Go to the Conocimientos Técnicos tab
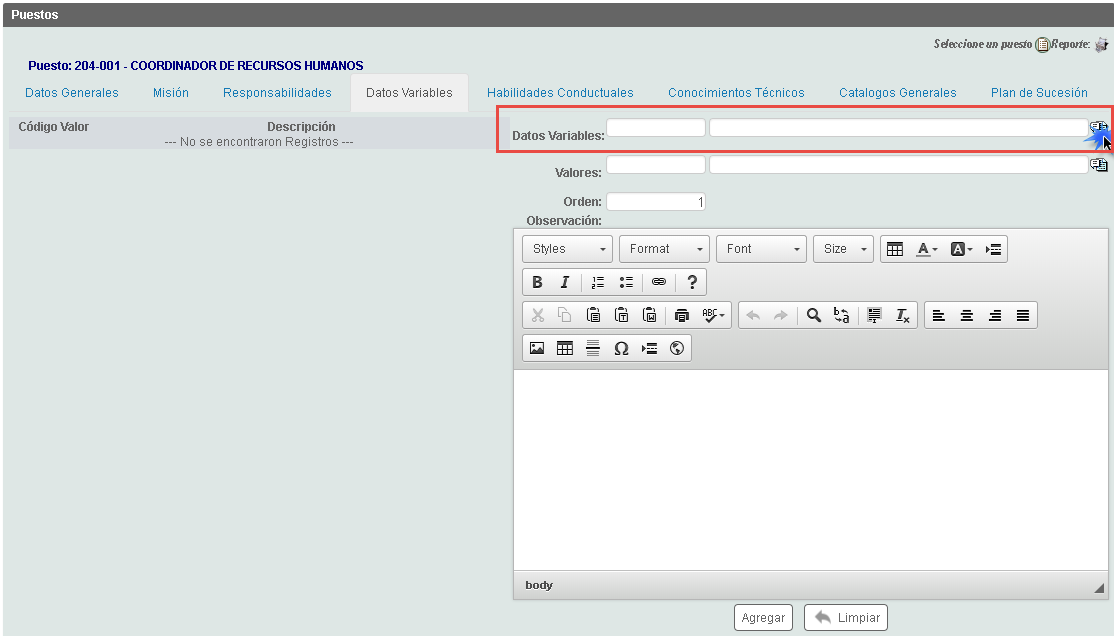Viewport: 1114px width, 636px height. point(736,93)
